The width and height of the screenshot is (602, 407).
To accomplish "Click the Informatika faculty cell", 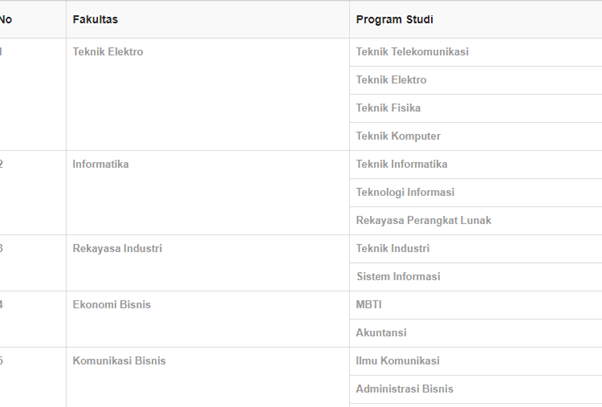I will [x=208, y=192].
